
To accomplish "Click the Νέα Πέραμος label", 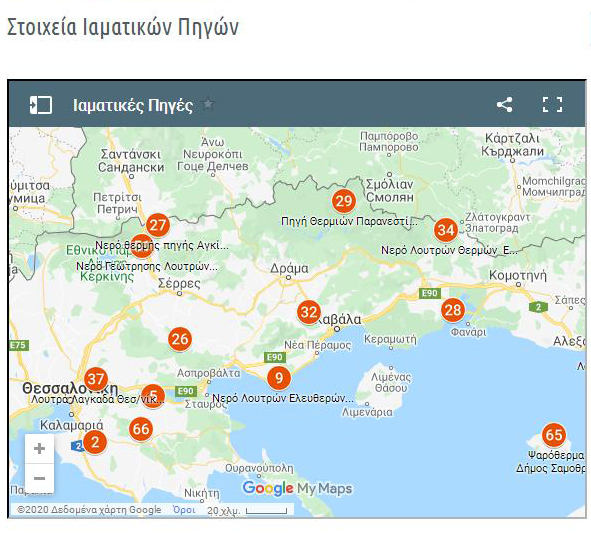I will tap(317, 345).
